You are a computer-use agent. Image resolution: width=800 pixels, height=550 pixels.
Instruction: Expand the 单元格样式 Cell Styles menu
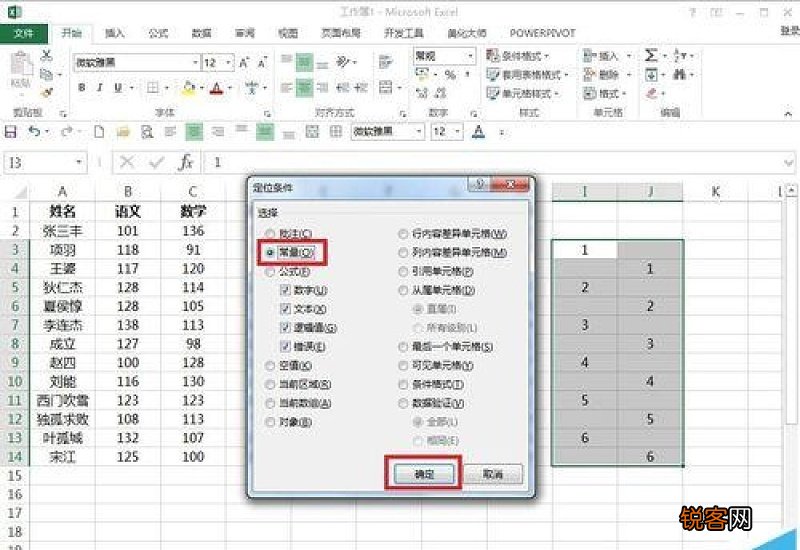point(523,93)
